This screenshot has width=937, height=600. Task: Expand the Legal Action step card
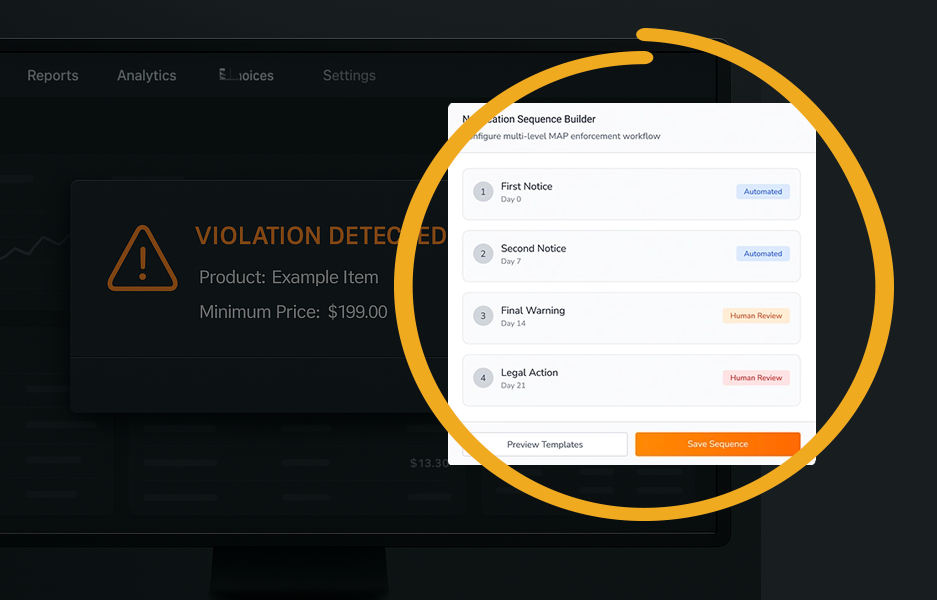pos(631,379)
